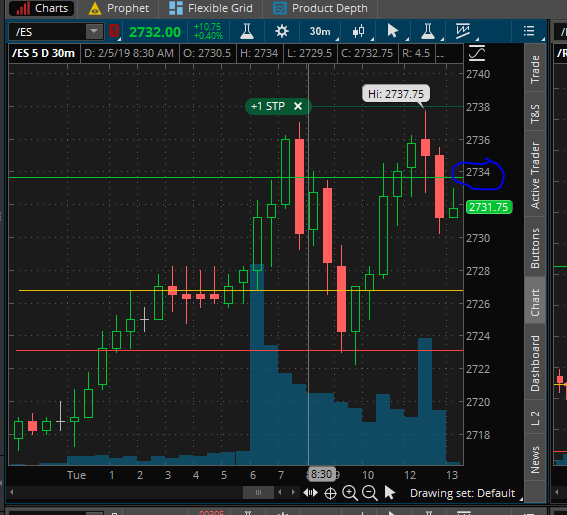Image resolution: width=567 pixels, height=515 pixels.
Task: Click the 2740 price axis label
Action: (478, 74)
